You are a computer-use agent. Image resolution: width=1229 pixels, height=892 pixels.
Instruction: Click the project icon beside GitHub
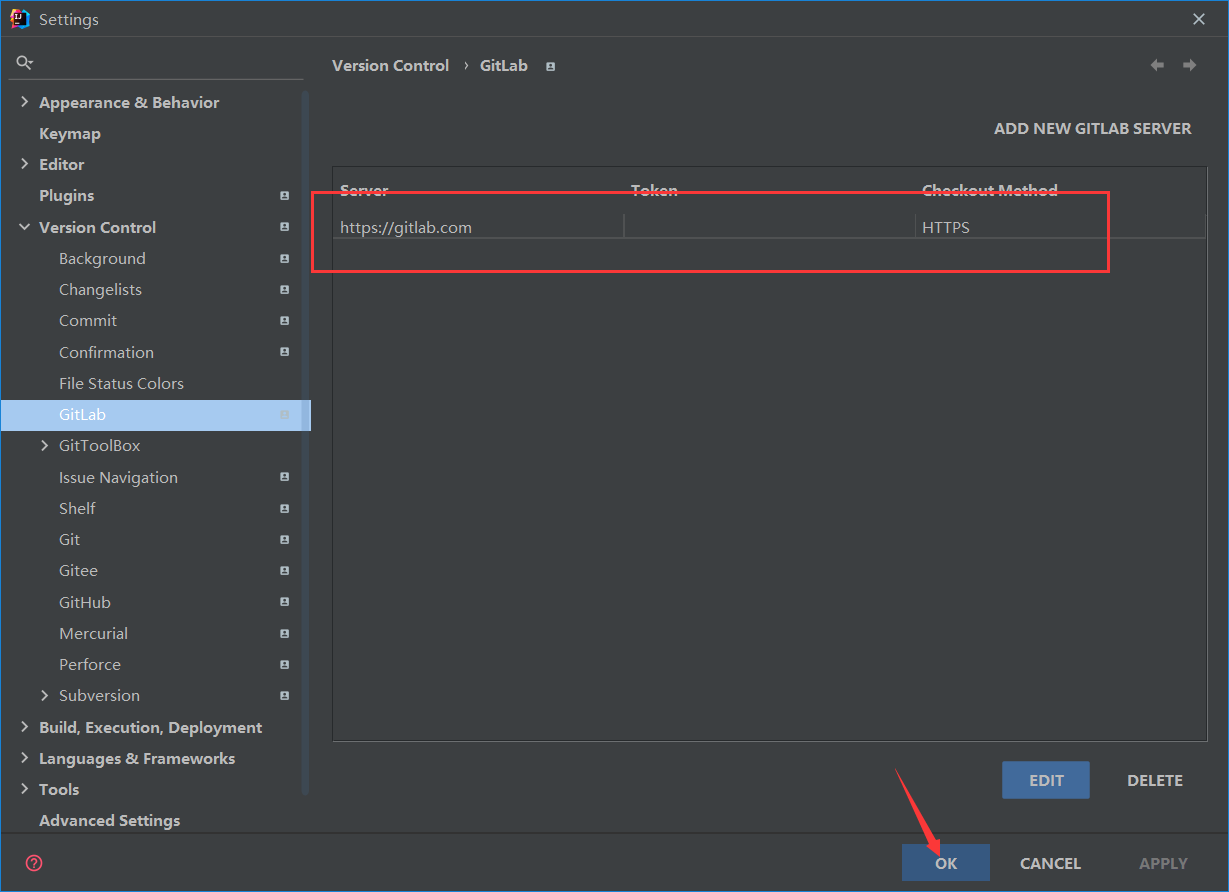coord(284,602)
